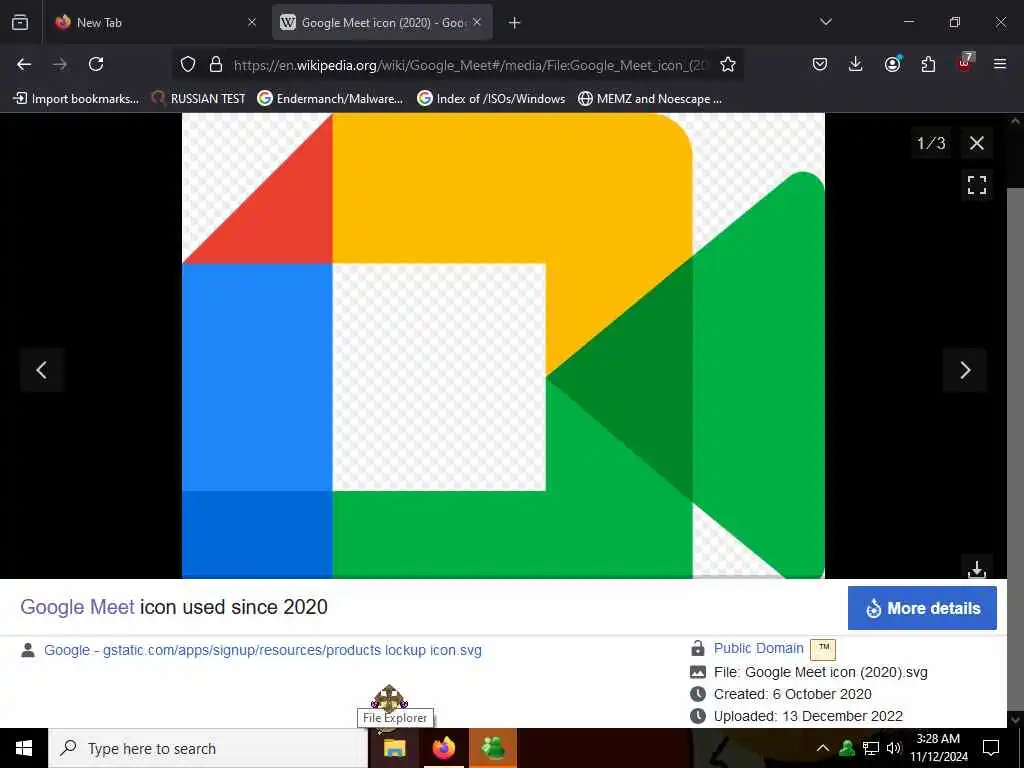1024x768 pixels.
Task: Open tracking protection shield icon
Action: (188, 64)
